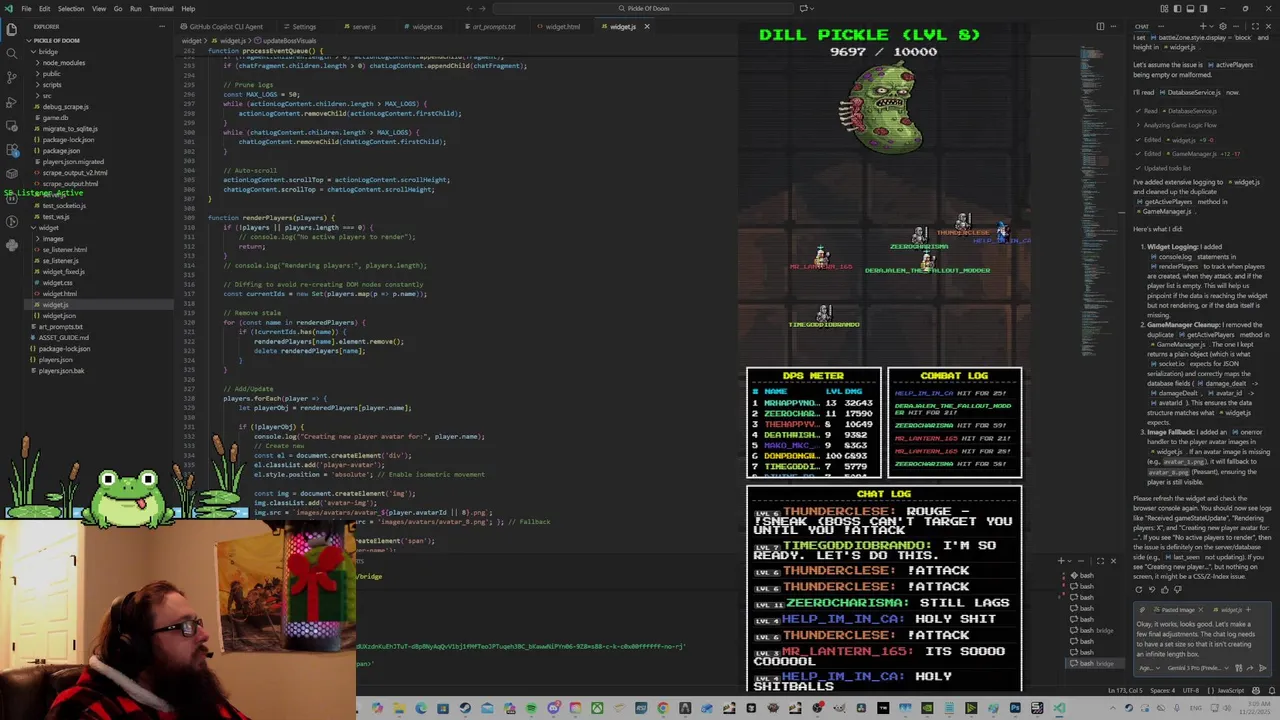This screenshot has width=1280, height=720.
Task: Open Copilot status icon in status bar
Action: point(1258,690)
